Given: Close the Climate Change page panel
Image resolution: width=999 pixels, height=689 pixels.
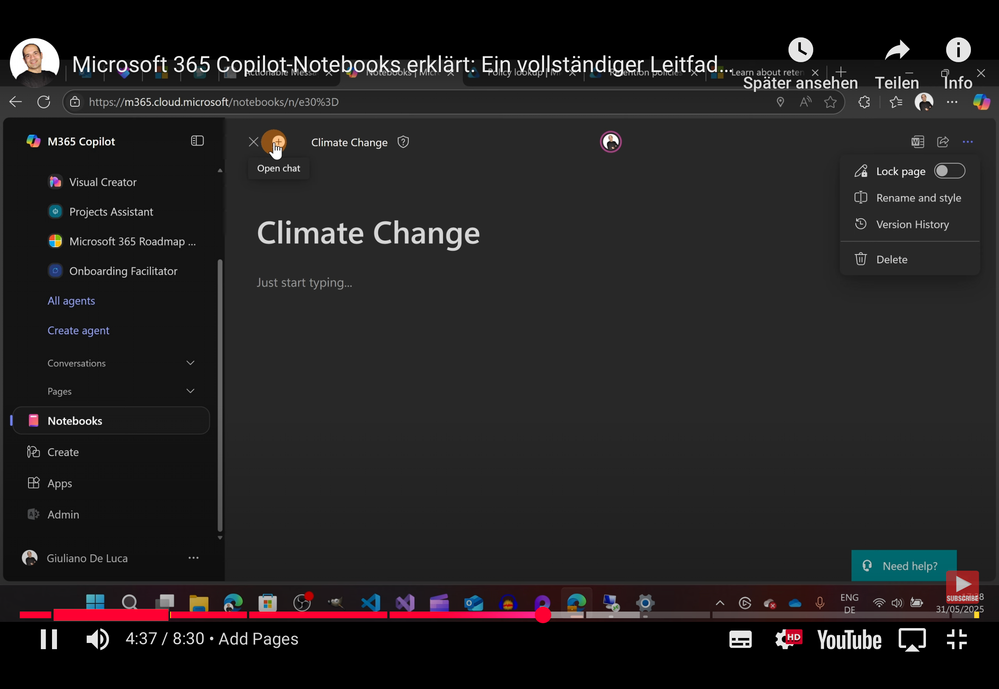Looking at the screenshot, I should 253,141.
